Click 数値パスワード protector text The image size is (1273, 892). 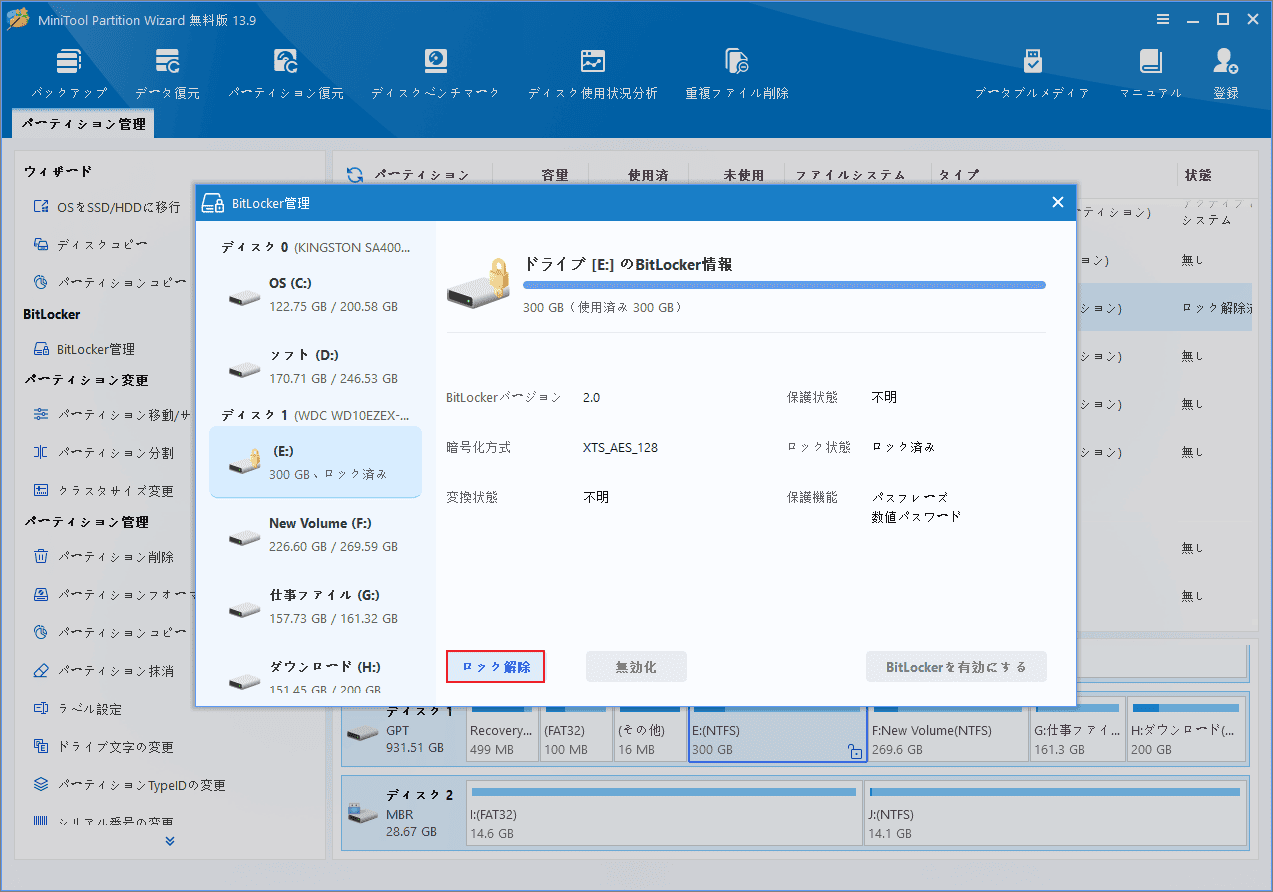click(916, 517)
